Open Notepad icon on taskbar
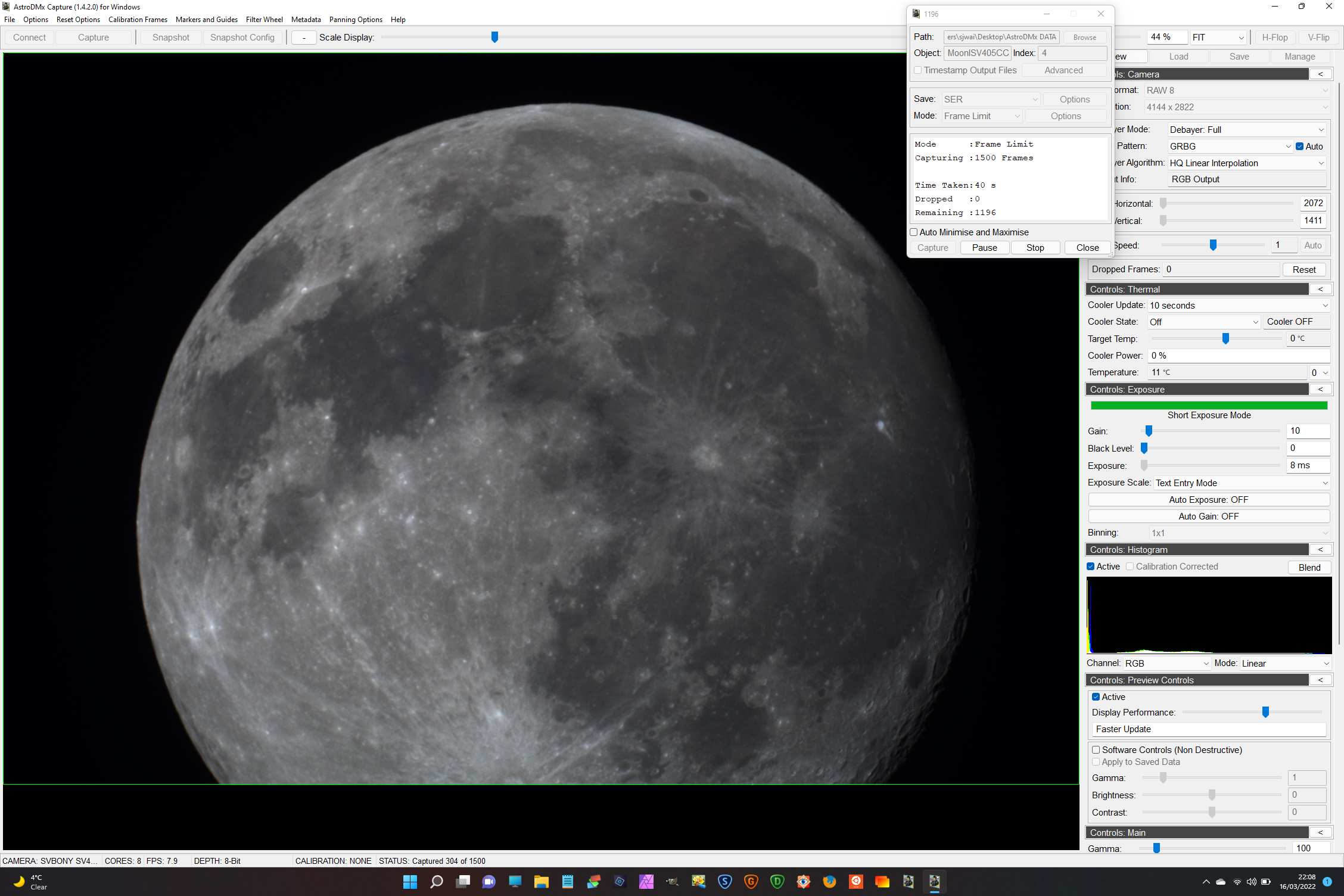 (567, 882)
